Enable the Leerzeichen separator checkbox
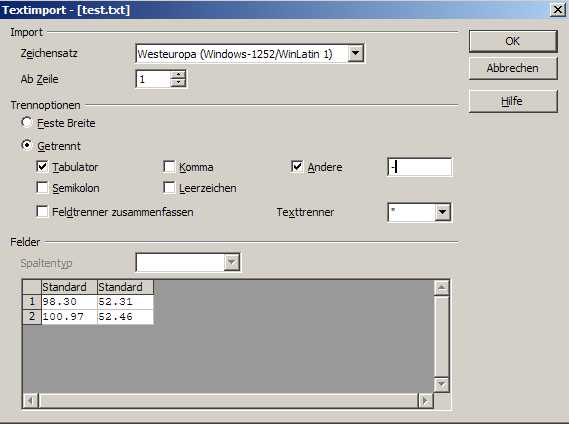 (x=169, y=188)
